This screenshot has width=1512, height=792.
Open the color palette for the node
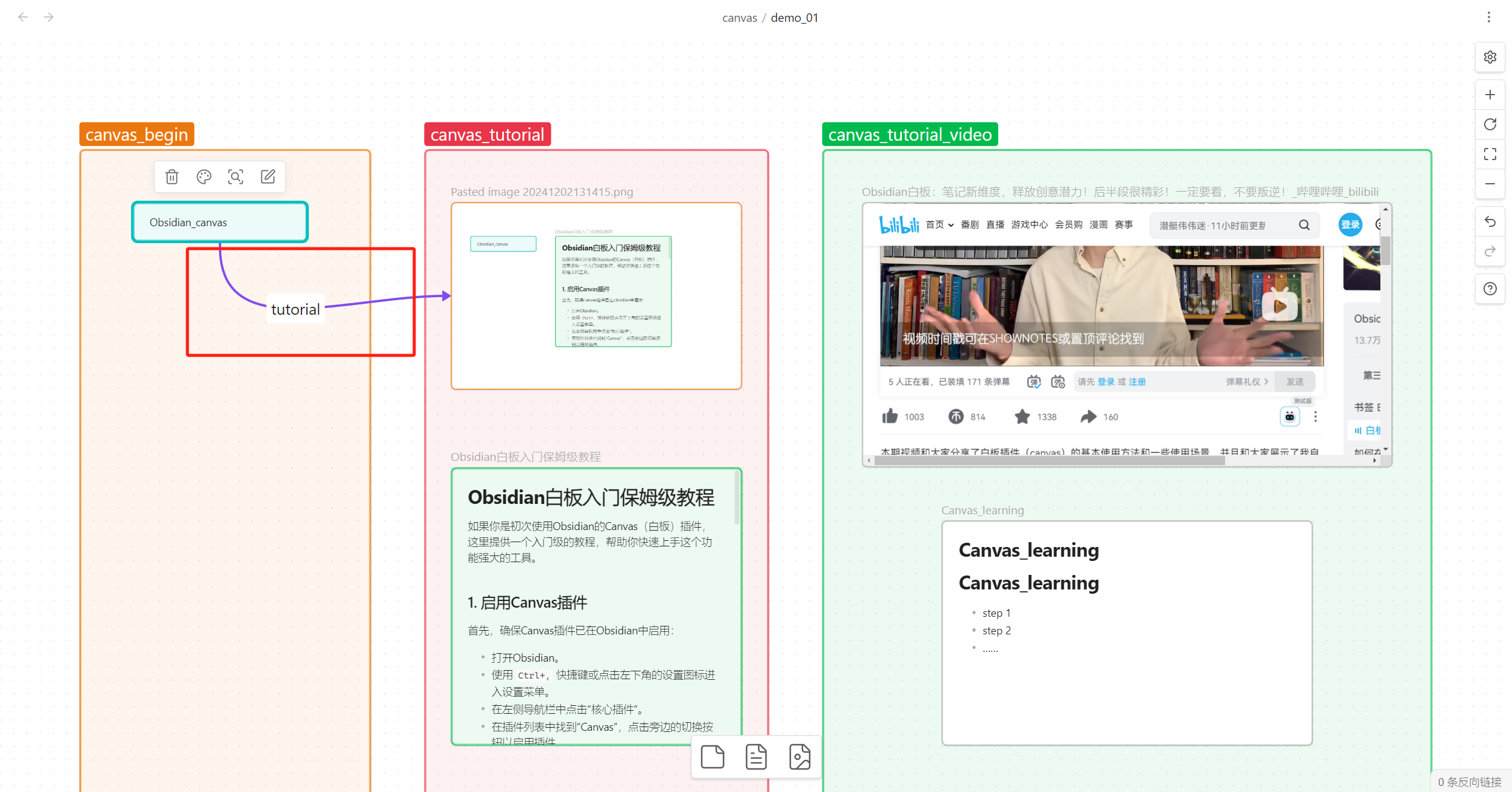tap(204, 176)
